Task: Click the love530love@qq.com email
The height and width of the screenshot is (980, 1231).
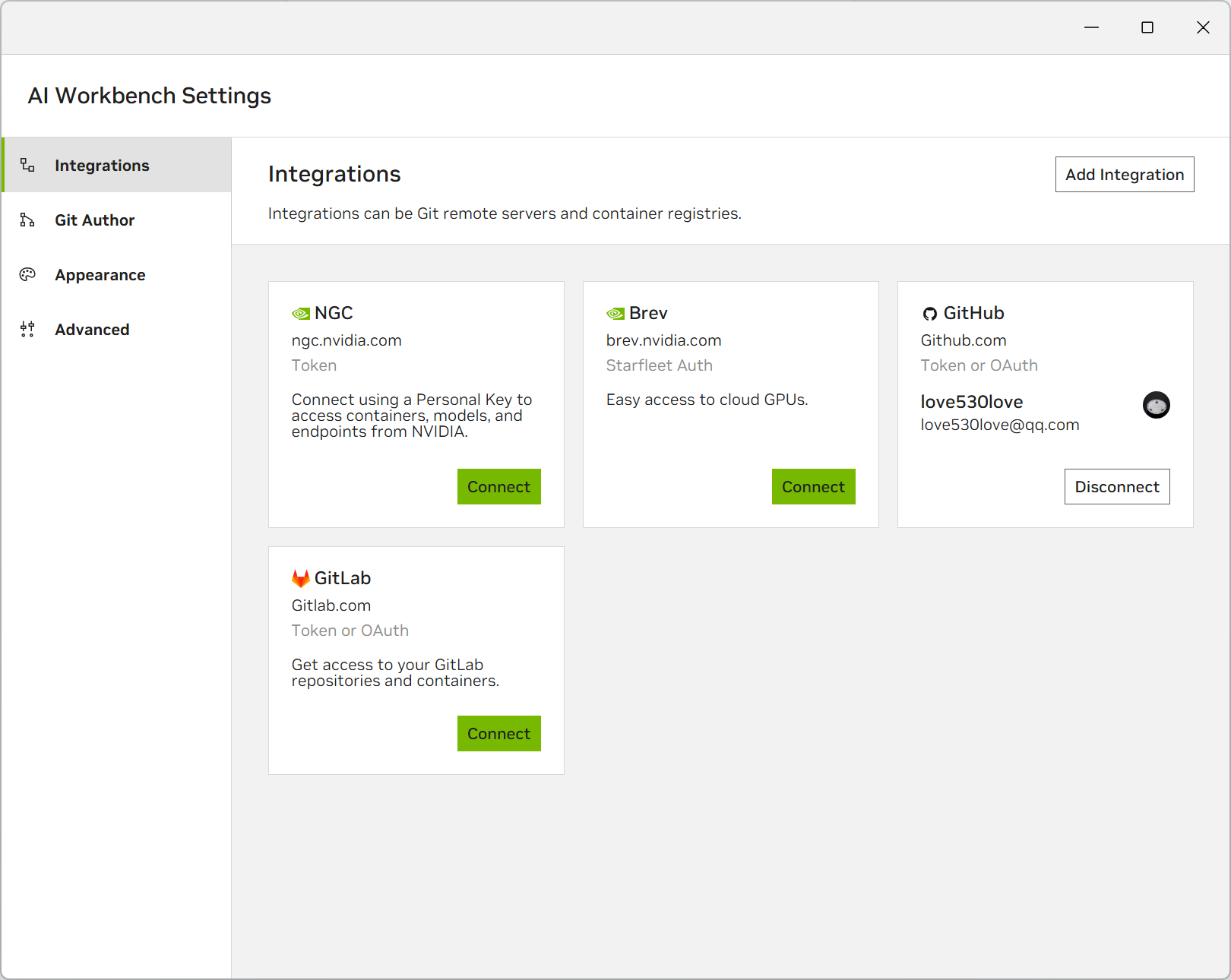Action: [x=1000, y=425]
